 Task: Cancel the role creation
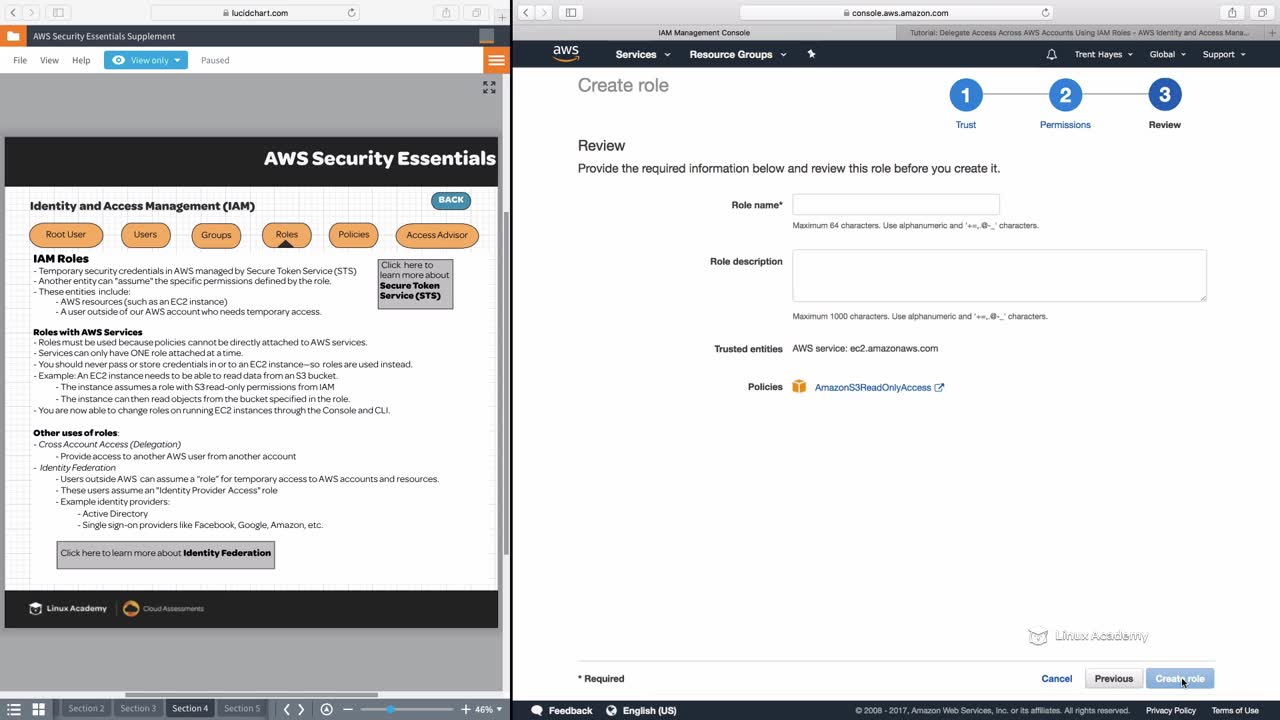[x=1056, y=679]
